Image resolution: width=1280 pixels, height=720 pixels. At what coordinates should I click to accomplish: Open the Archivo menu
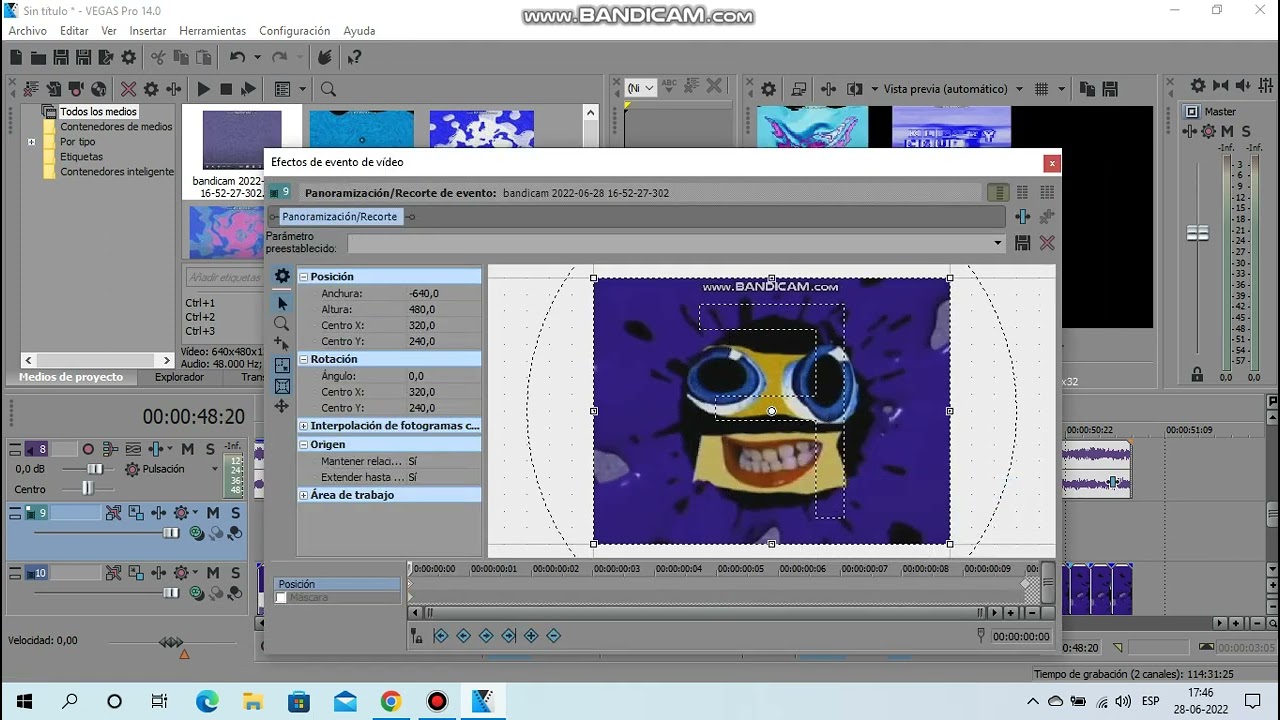point(28,31)
